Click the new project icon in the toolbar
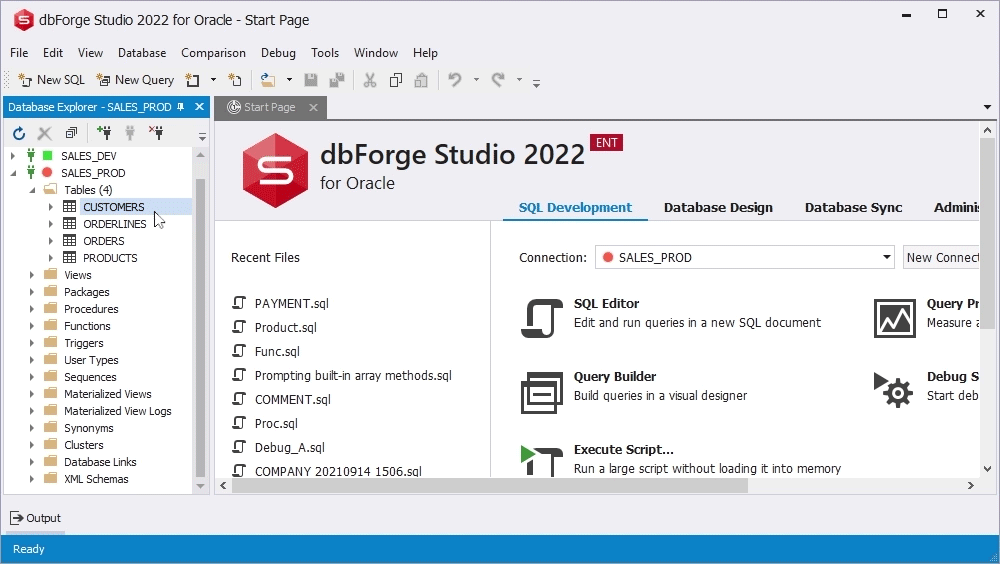The width and height of the screenshot is (1000, 564). (x=235, y=80)
